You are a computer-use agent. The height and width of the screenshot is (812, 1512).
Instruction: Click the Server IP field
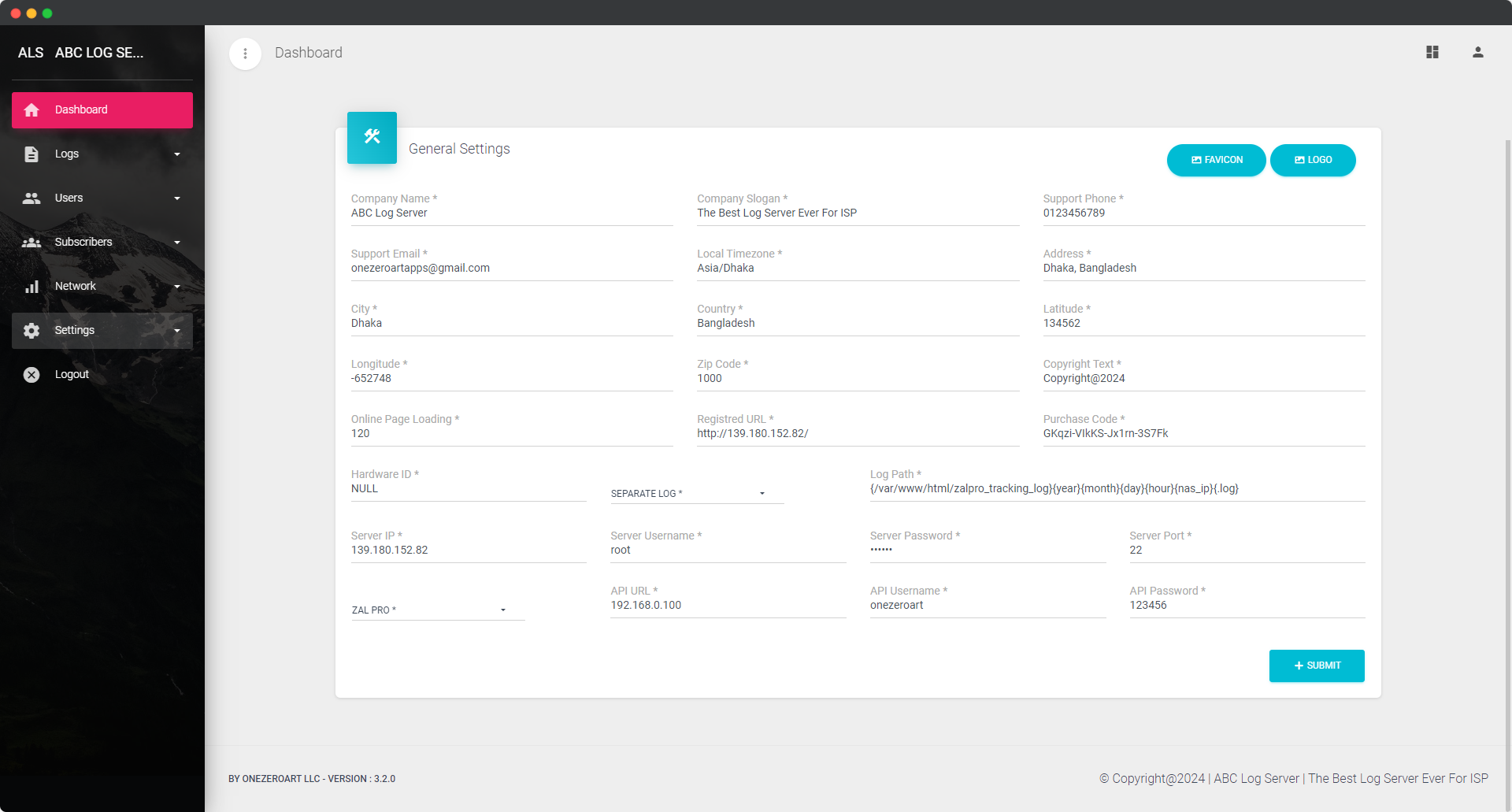469,550
